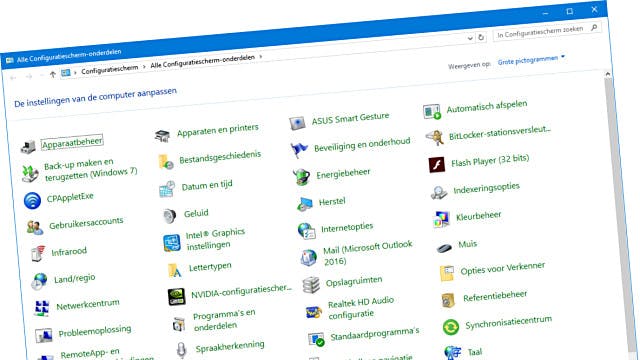
Task: Open Intel Graphics instellingen icon
Action: (x=172, y=243)
